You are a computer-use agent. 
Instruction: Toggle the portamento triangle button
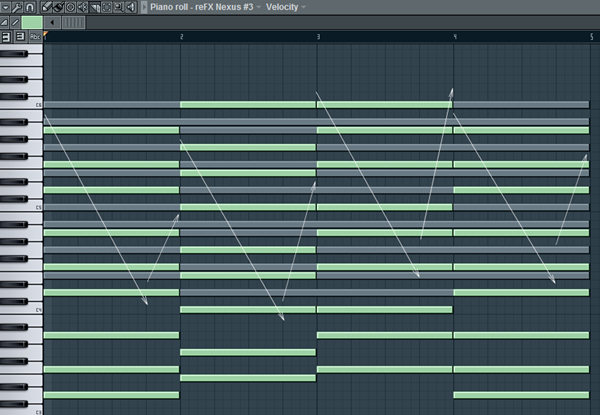point(4,23)
